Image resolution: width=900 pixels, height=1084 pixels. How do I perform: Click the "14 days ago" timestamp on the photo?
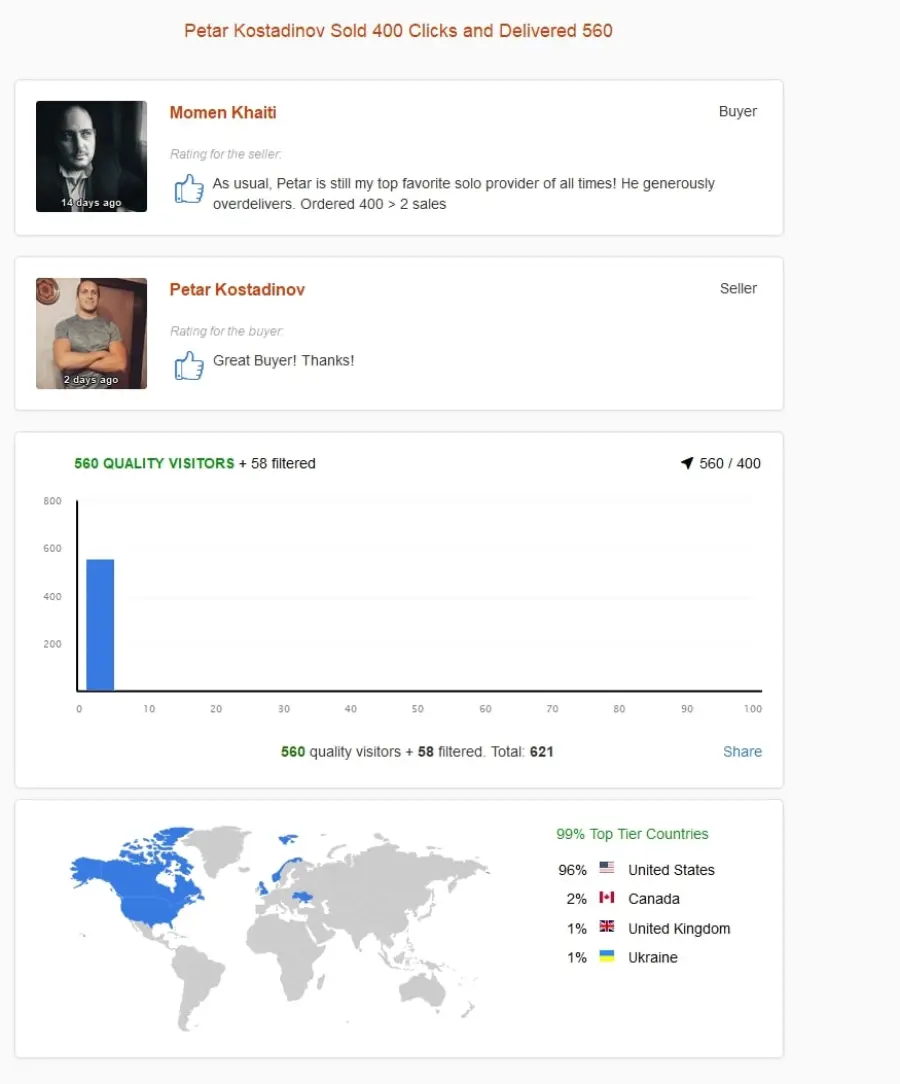point(91,203)
